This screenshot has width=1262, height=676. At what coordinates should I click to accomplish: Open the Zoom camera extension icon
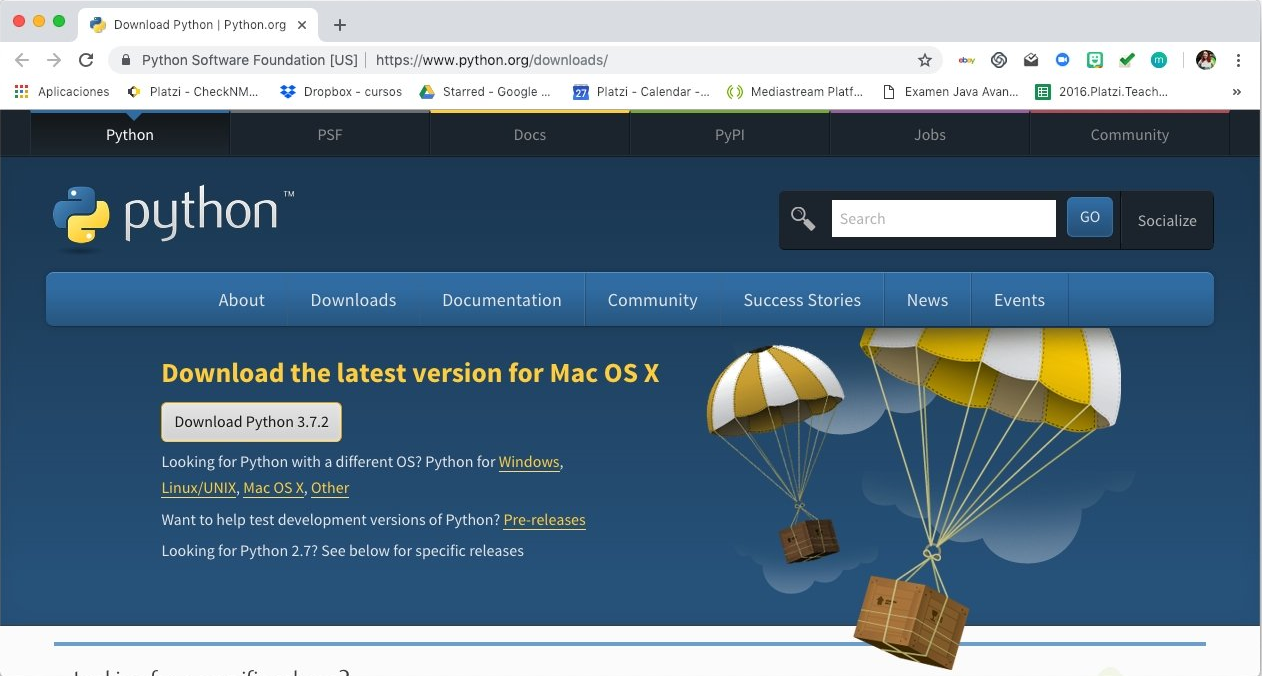[1063, 60]
